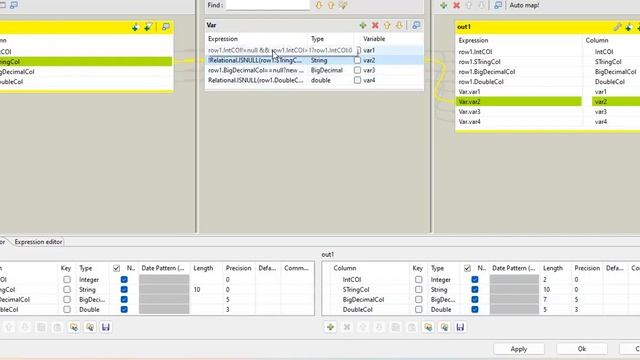Uncheck Nullable for out1 BigDecimalCol
This screenshot has height=360, width=640.
point(475,300)
